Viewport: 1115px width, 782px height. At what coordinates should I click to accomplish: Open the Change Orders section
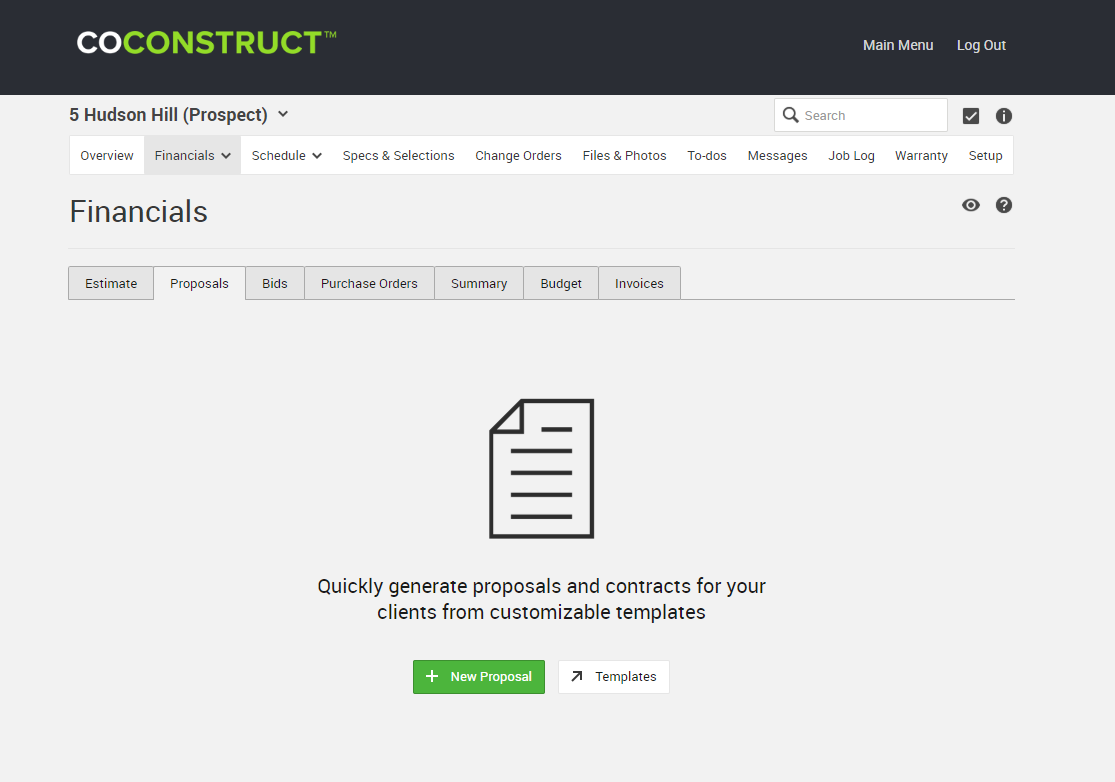click(x=518, y=156)
